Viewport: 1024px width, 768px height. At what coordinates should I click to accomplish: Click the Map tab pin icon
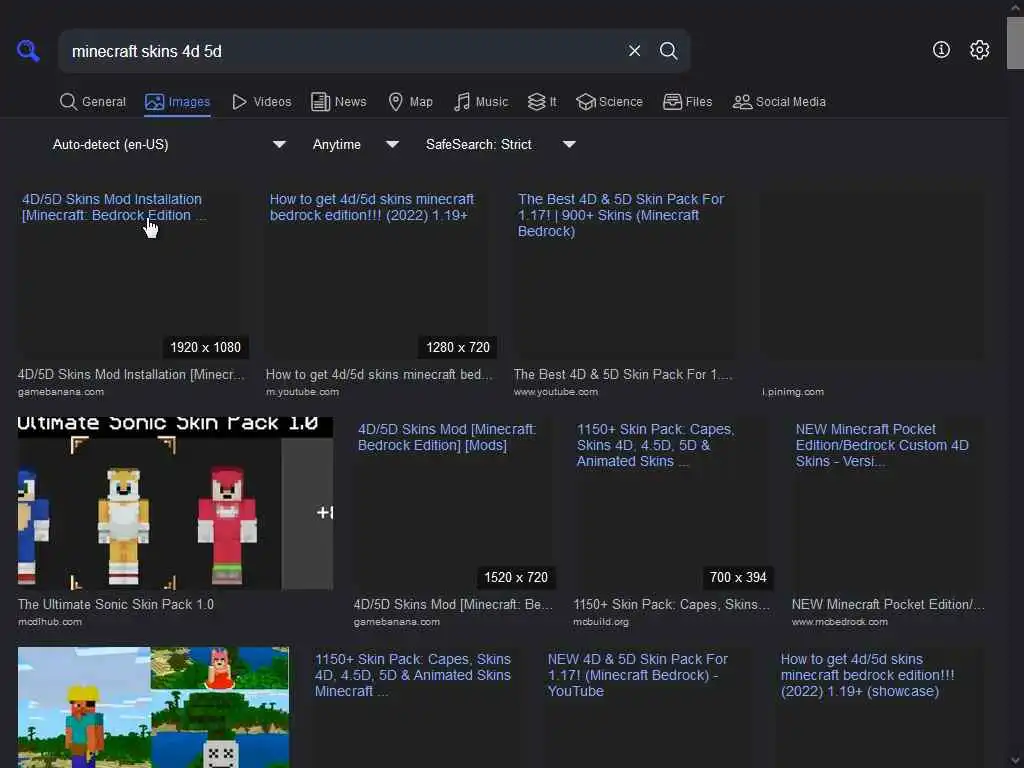395,102
